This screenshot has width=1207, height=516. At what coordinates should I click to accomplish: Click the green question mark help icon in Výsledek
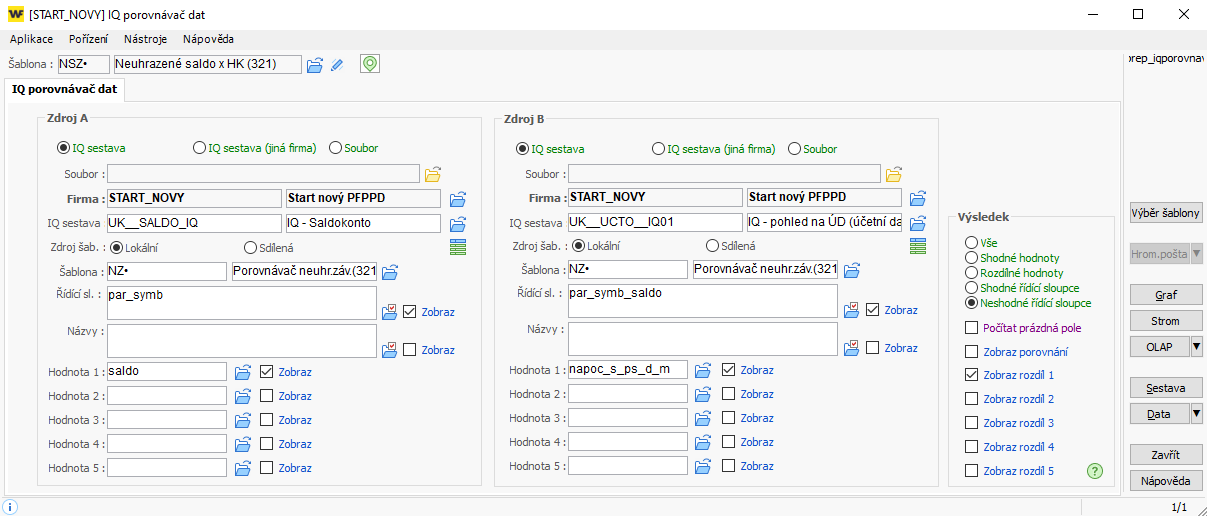pyautogui.click(x=1094, y=471)
